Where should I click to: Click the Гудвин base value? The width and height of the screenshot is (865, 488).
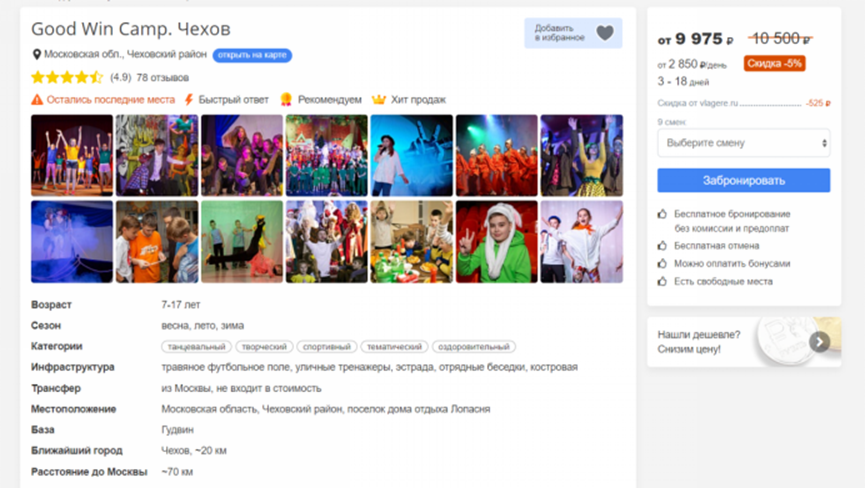(177, 430)
